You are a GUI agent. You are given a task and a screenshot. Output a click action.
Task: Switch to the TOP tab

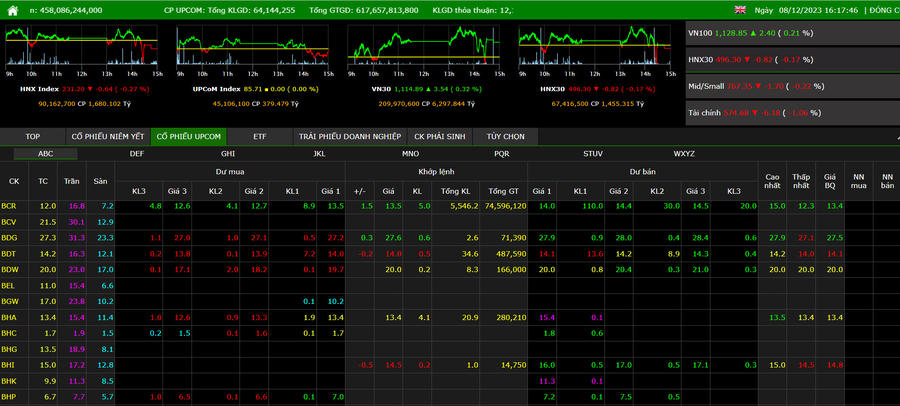point(33,136)
